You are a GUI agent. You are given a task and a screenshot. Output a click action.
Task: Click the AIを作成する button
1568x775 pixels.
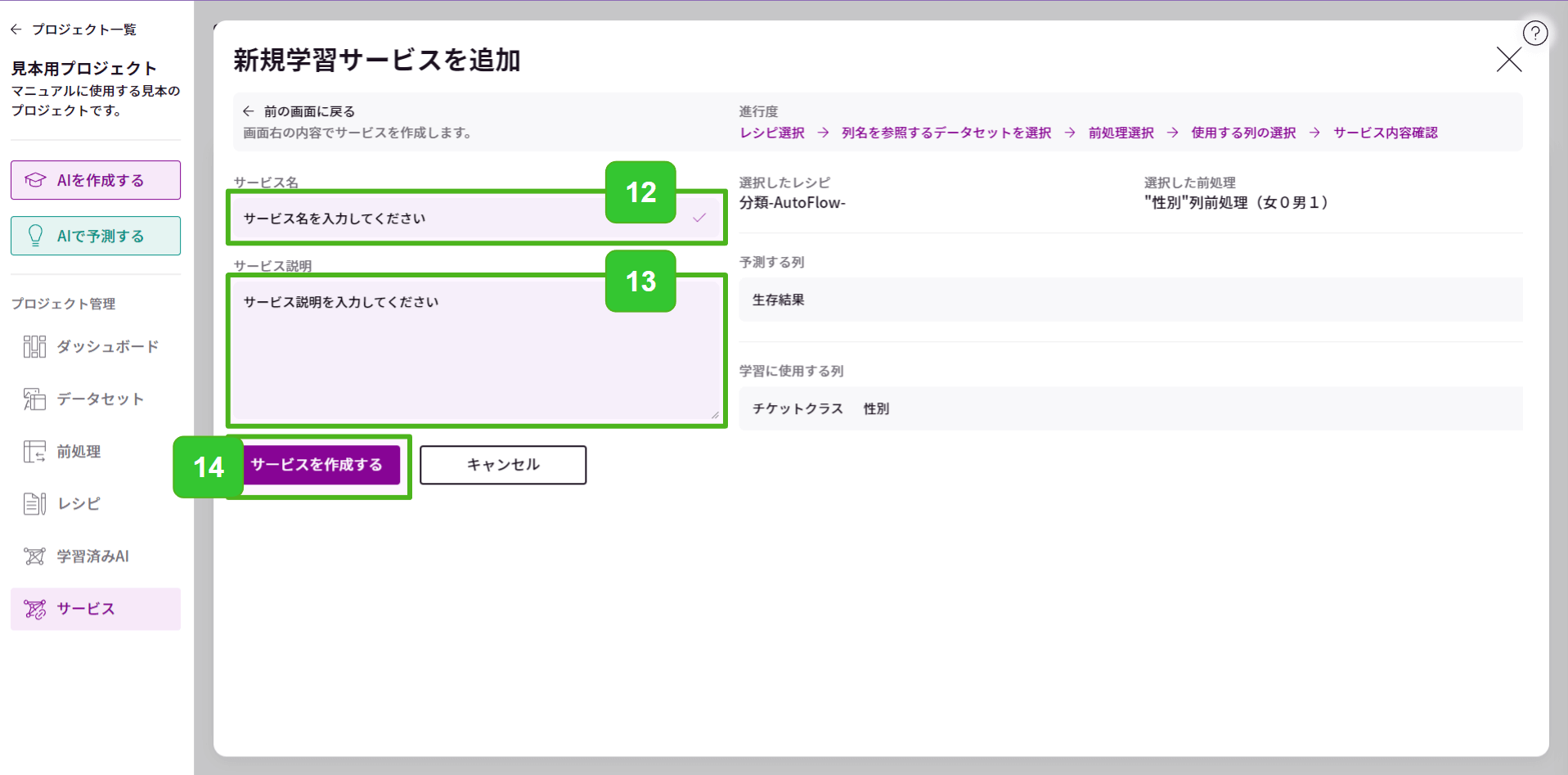[x=96, y=180]
